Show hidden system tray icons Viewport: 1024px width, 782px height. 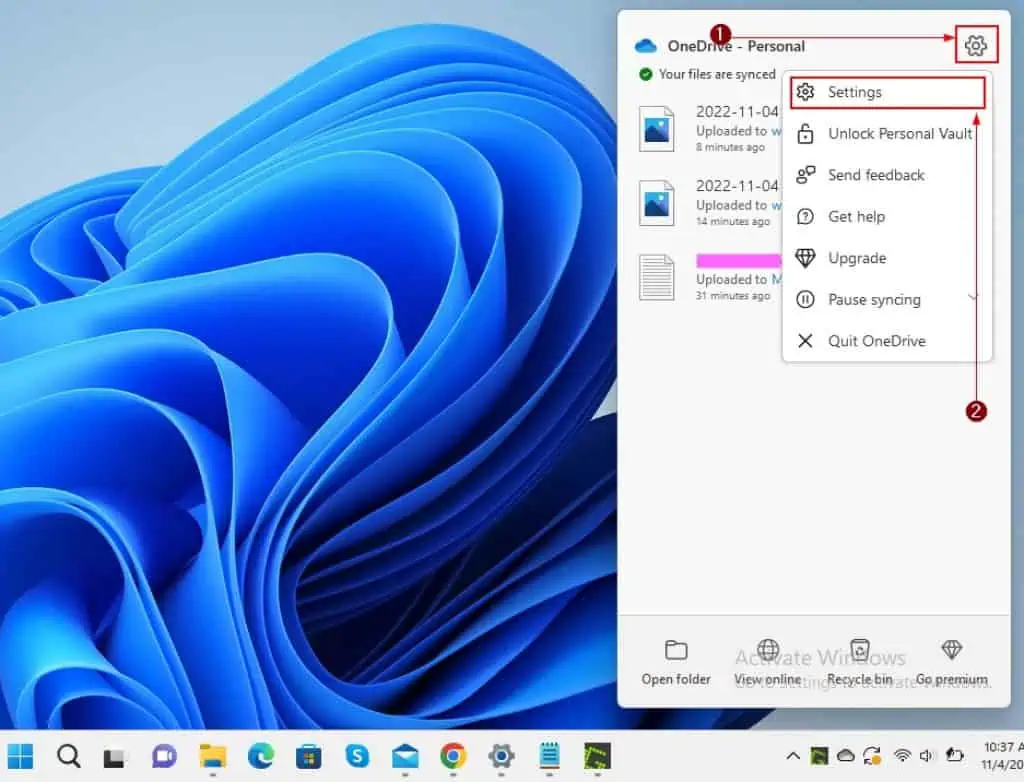click(793, 756)
